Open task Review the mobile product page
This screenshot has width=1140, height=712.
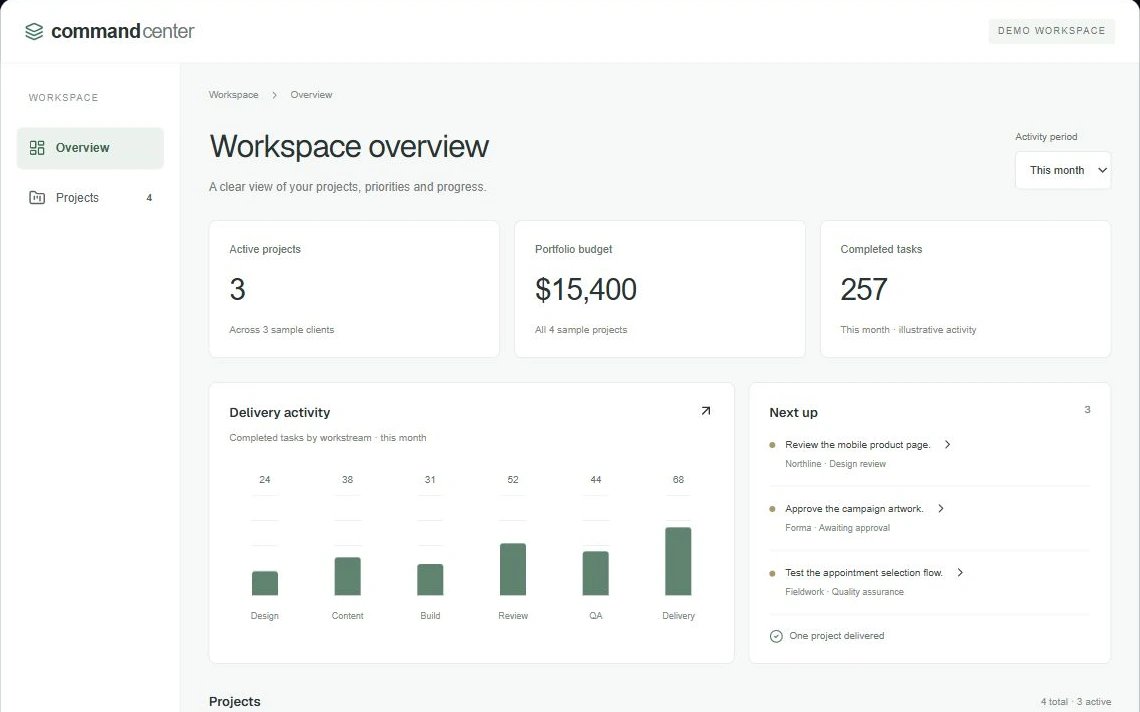pyautogui.click(x=858, y=444)
